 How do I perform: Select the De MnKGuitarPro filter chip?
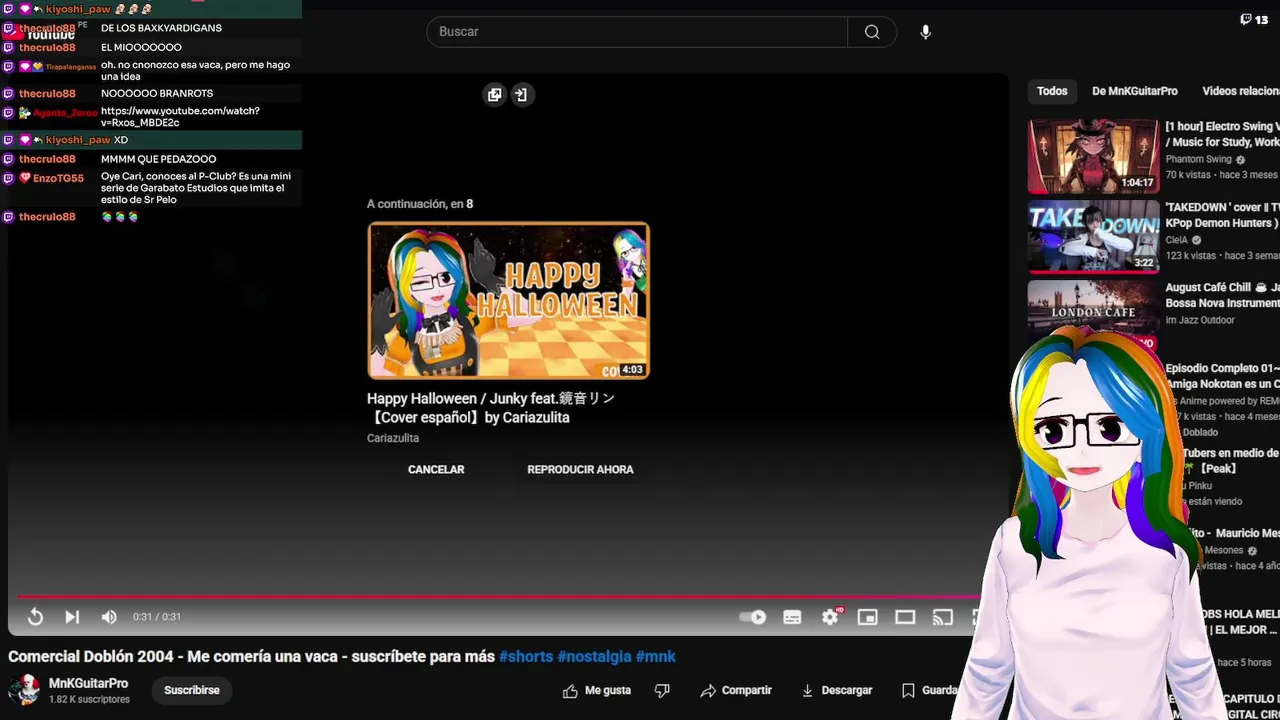pyautogui.click(x=1135, y=91)
